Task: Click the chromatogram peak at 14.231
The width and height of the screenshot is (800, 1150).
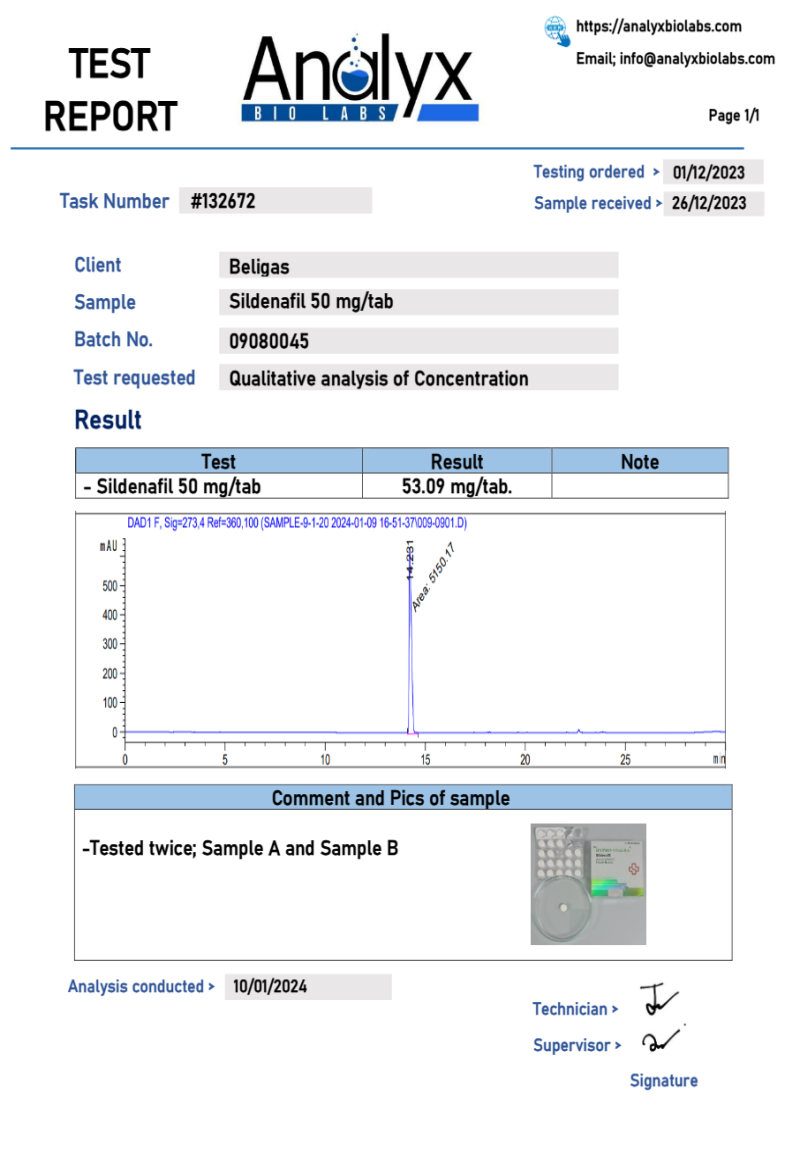Action: click(410, 600)
